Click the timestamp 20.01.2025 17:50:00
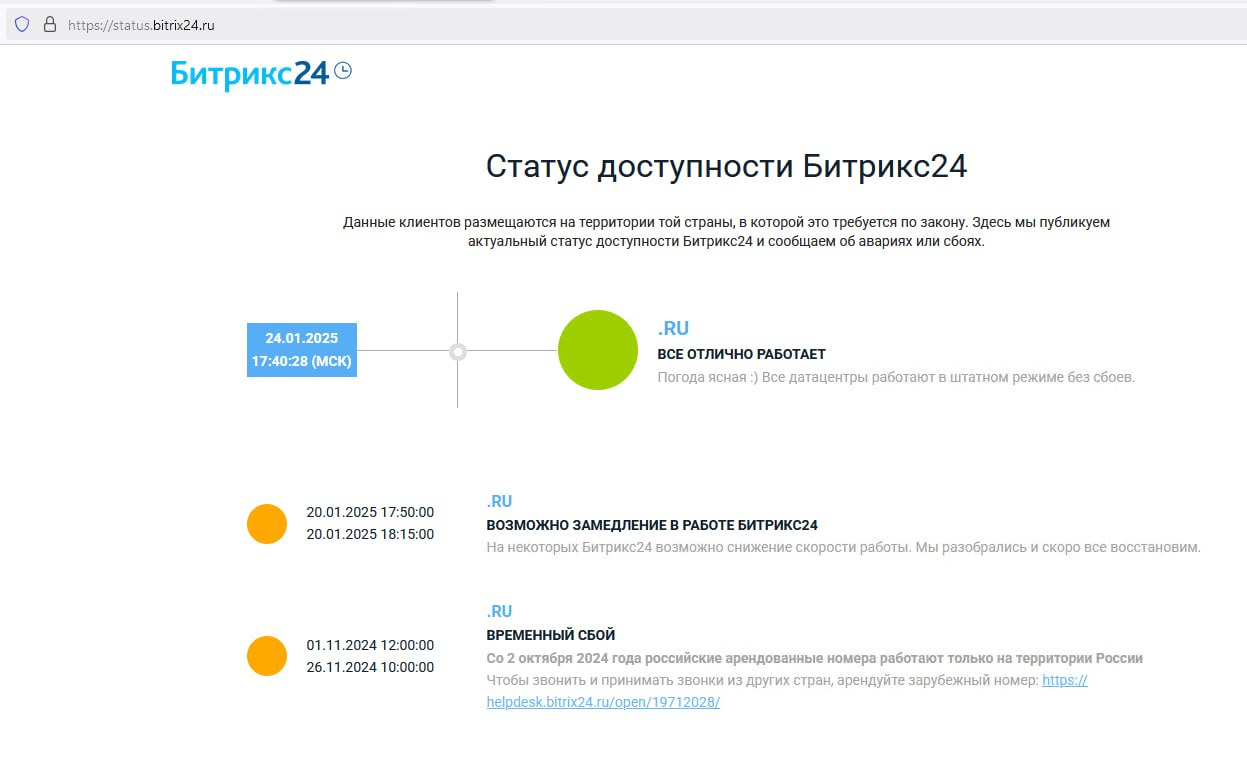The width and height of the screenshot is (1247, 767). [x=370, y=512]
